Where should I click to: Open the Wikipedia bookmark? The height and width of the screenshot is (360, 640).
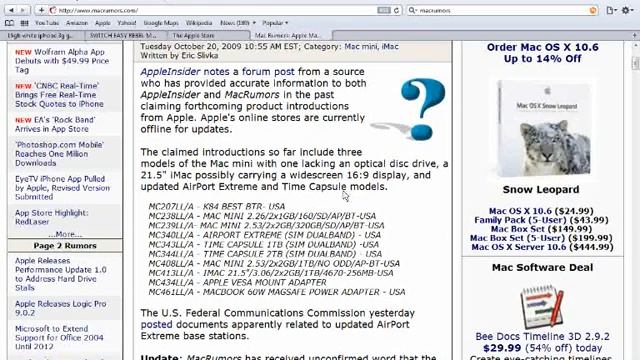(x=199, y=23)
